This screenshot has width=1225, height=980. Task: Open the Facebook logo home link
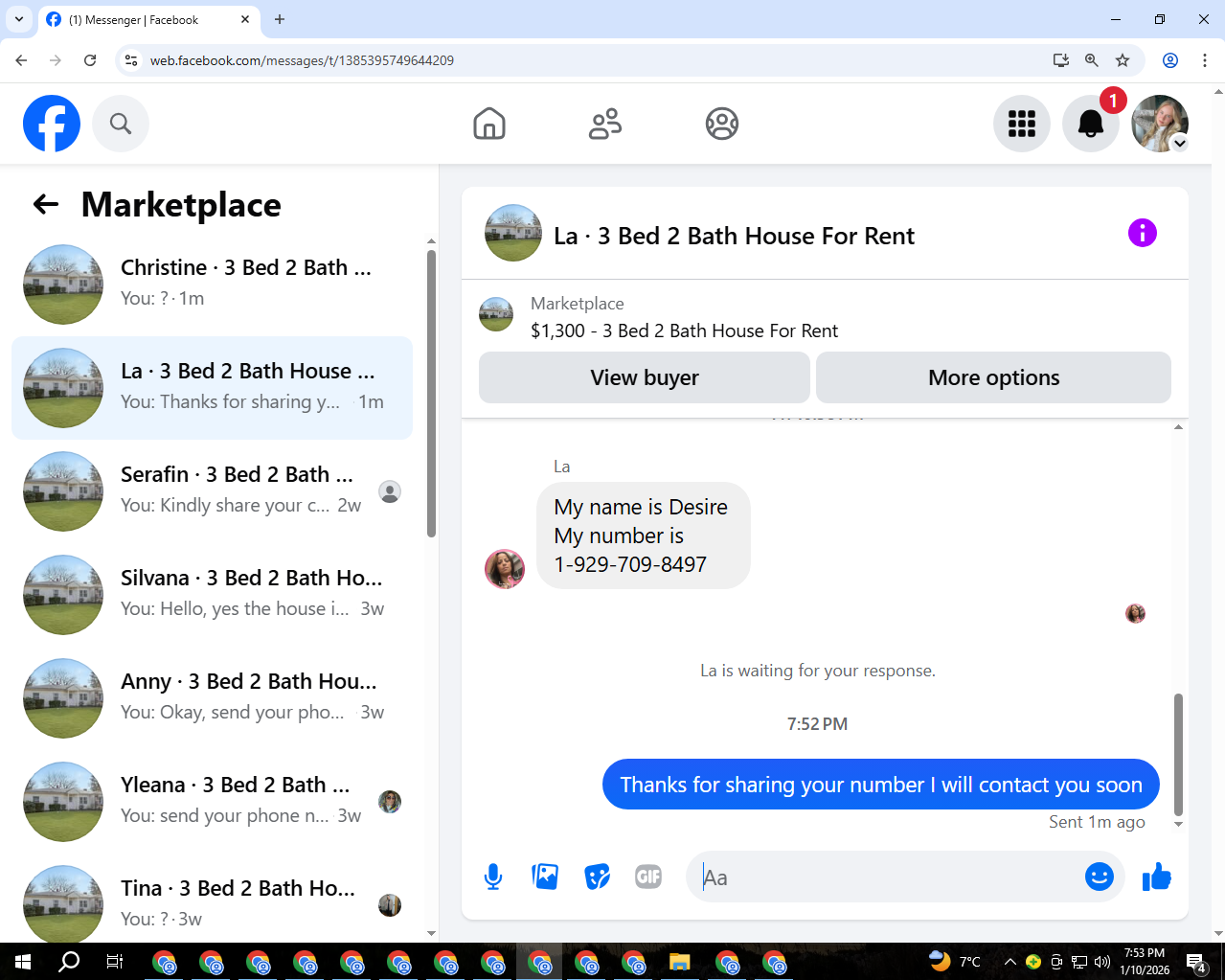point(52,124)
